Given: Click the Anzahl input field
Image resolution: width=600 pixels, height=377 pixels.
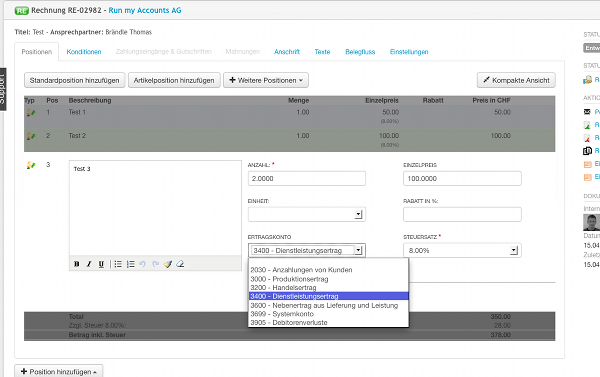Looking at the screenshot, I should (x=307, y=178).
